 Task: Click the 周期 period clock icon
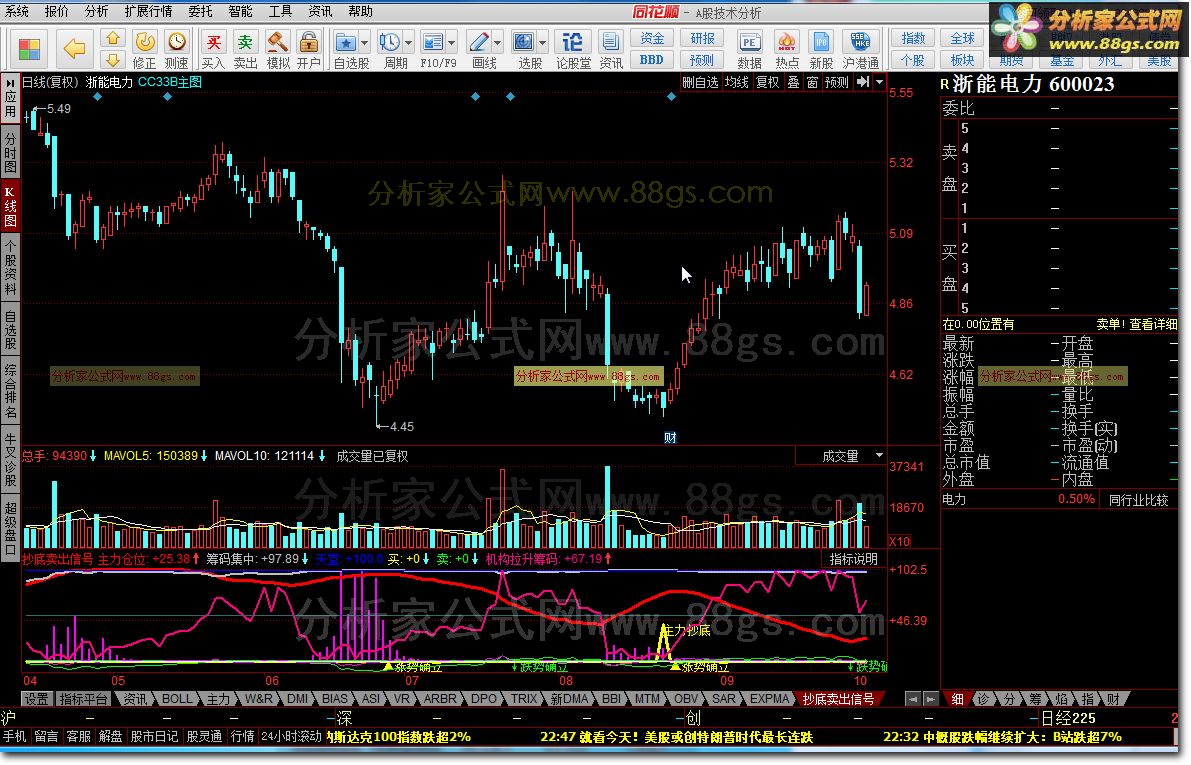click(x=390, y=43)
